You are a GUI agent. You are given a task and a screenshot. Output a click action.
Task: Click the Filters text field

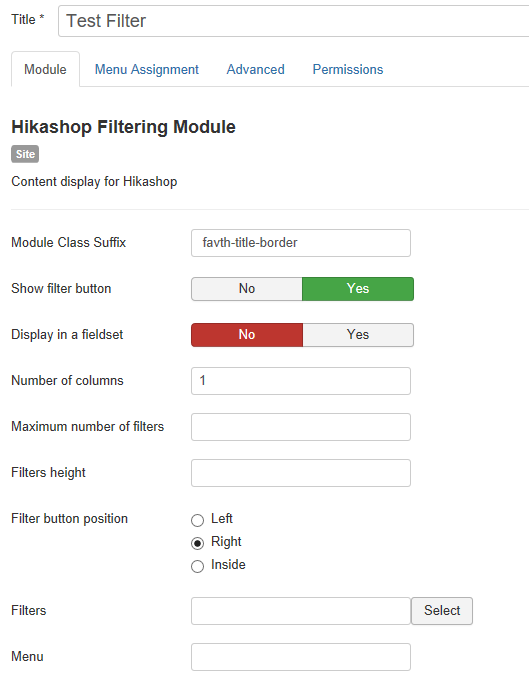point(301,611)
